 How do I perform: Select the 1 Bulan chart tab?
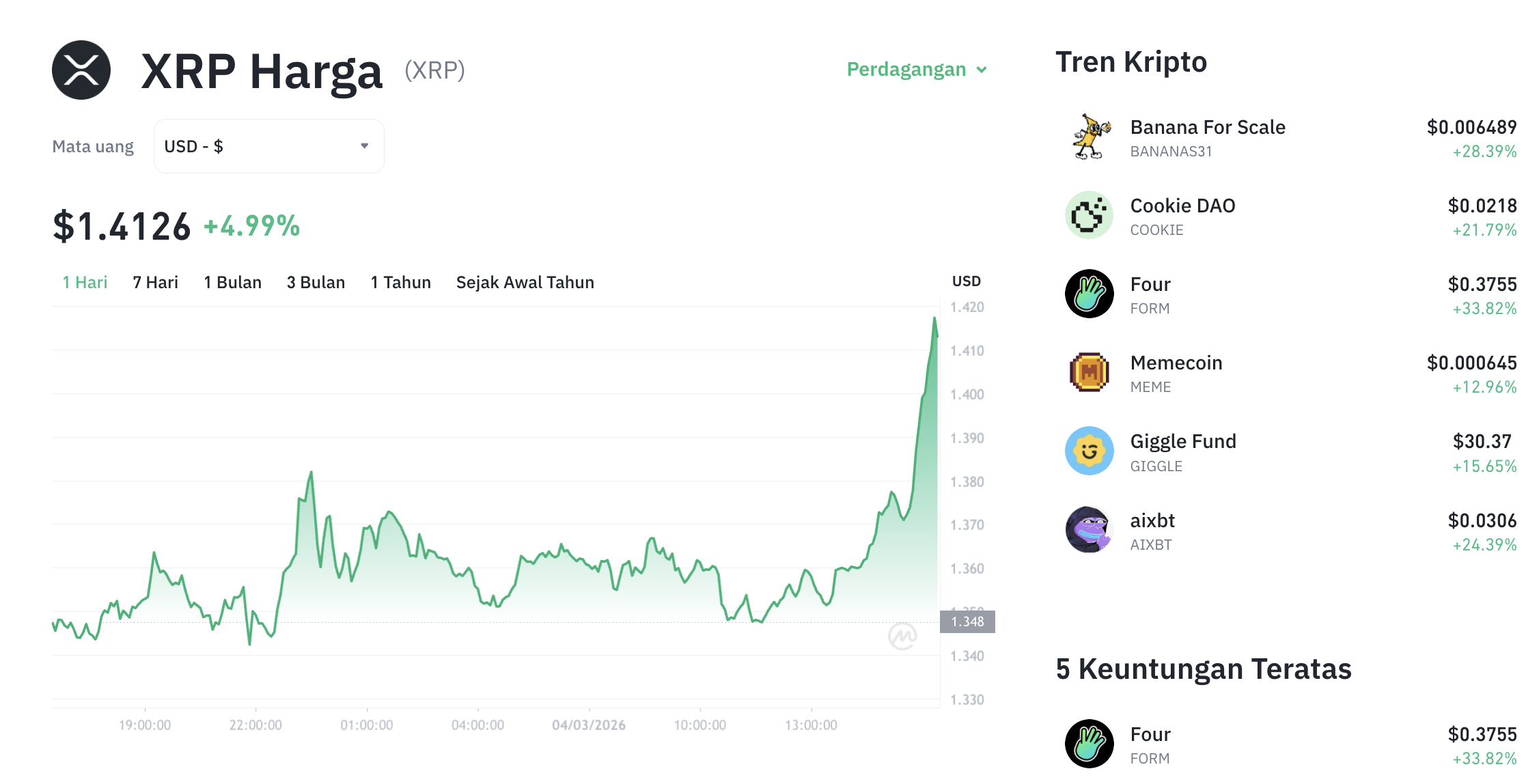[x=232, y=282]
